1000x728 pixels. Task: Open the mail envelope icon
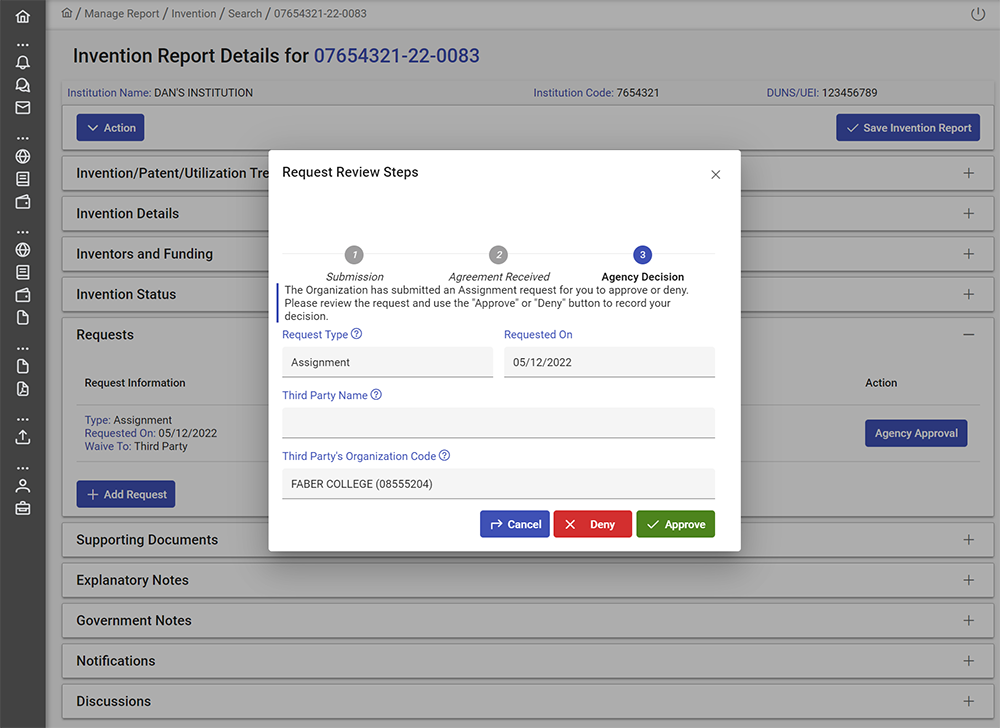[23, 108]
